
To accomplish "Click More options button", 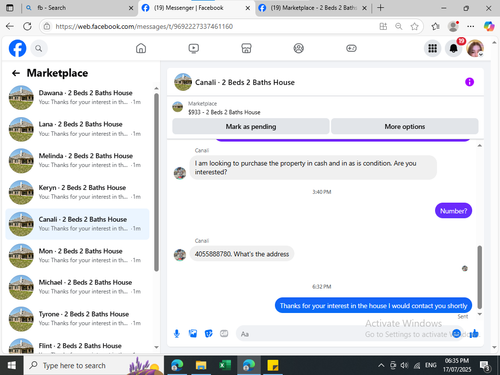I will tap(405, 126).
